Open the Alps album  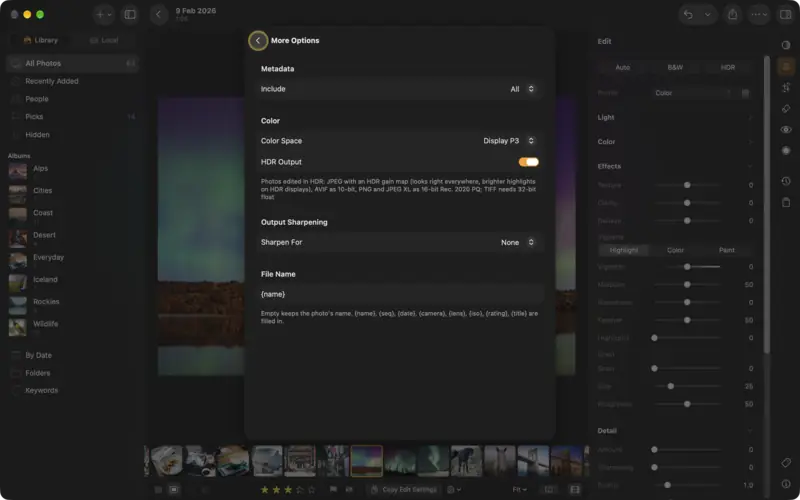[72, 171]
